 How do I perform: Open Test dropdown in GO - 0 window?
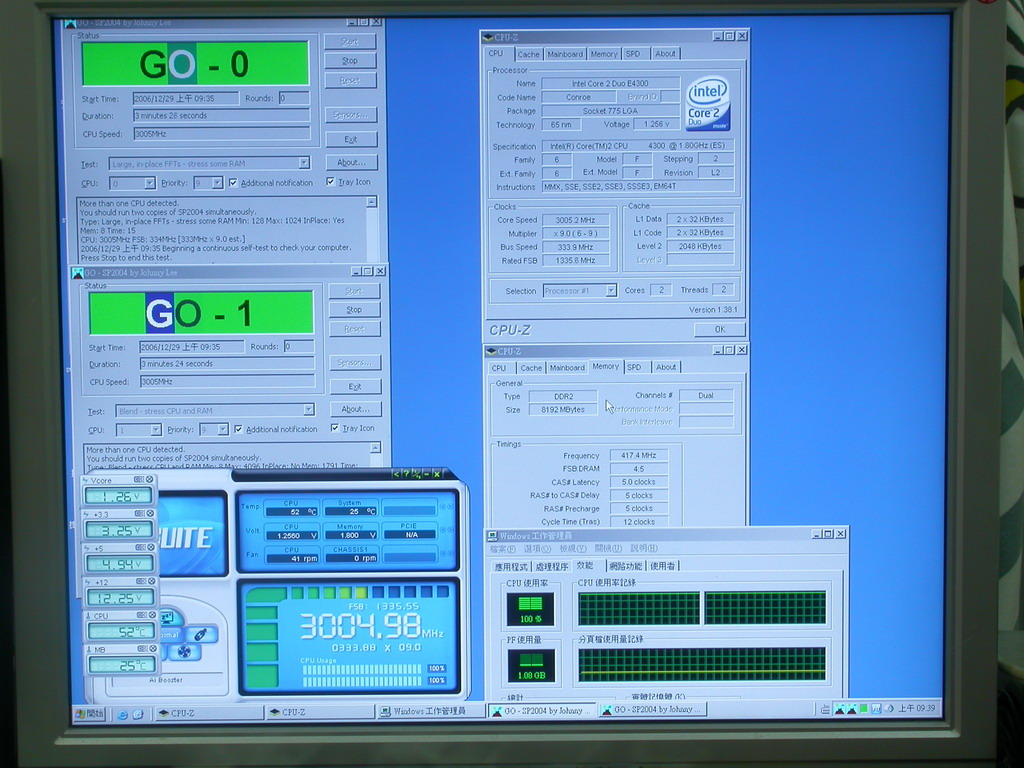(x=304, y=163)
